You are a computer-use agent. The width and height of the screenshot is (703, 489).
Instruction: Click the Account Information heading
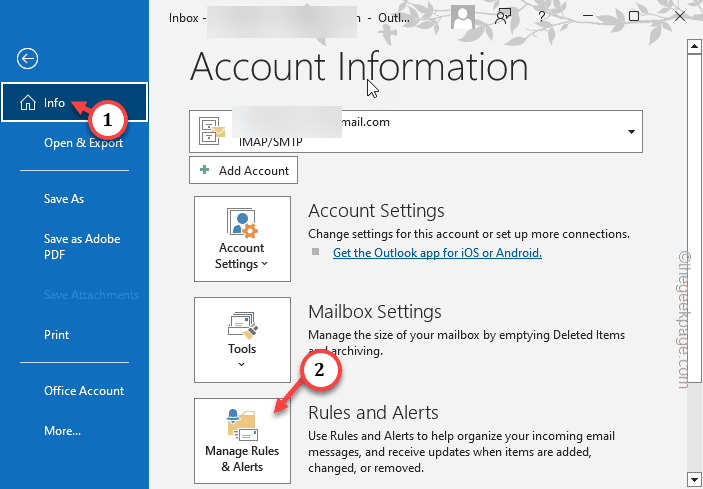(x=359, y=67)
